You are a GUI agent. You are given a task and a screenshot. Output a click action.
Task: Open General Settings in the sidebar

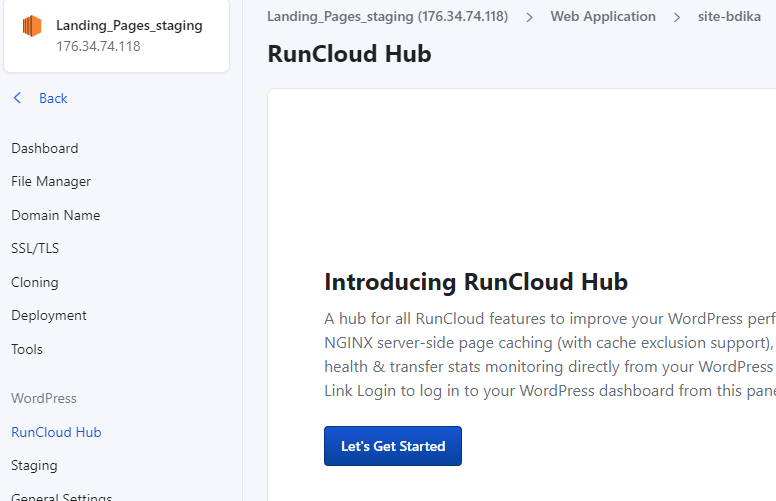pos(61,496)
